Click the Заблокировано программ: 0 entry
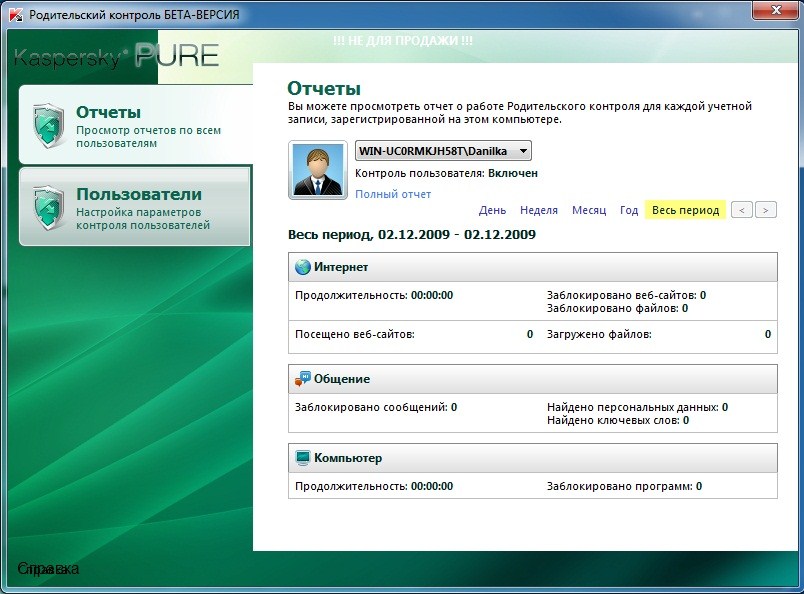Viewport: 804px width, 594px height. click(x=625, y=486)
